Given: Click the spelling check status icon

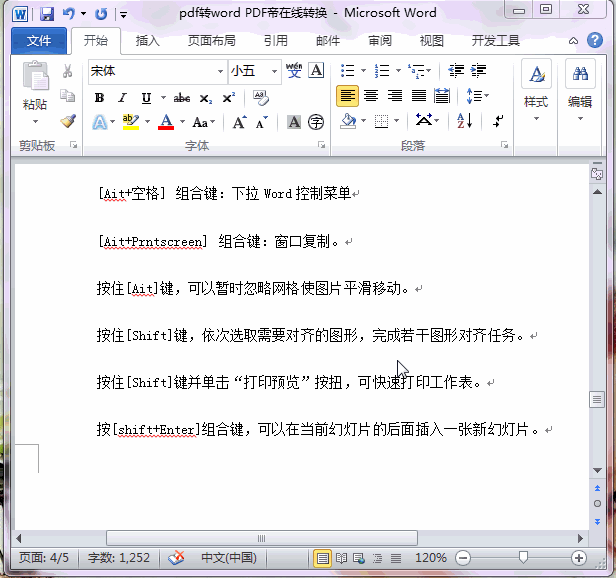Looking at the screenshot, I should (x=176, y=557).
